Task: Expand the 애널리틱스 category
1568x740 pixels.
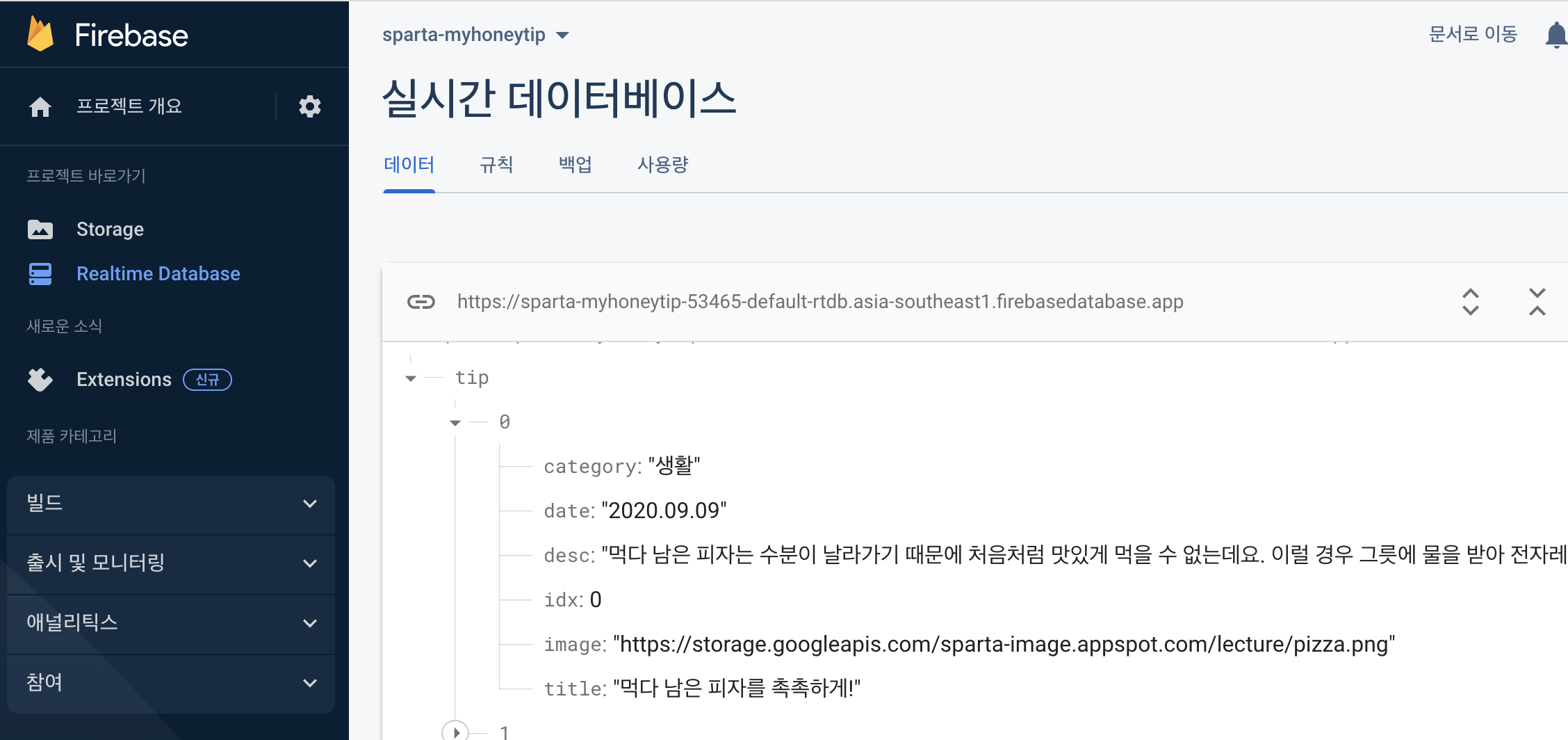Action: [171, 623]
